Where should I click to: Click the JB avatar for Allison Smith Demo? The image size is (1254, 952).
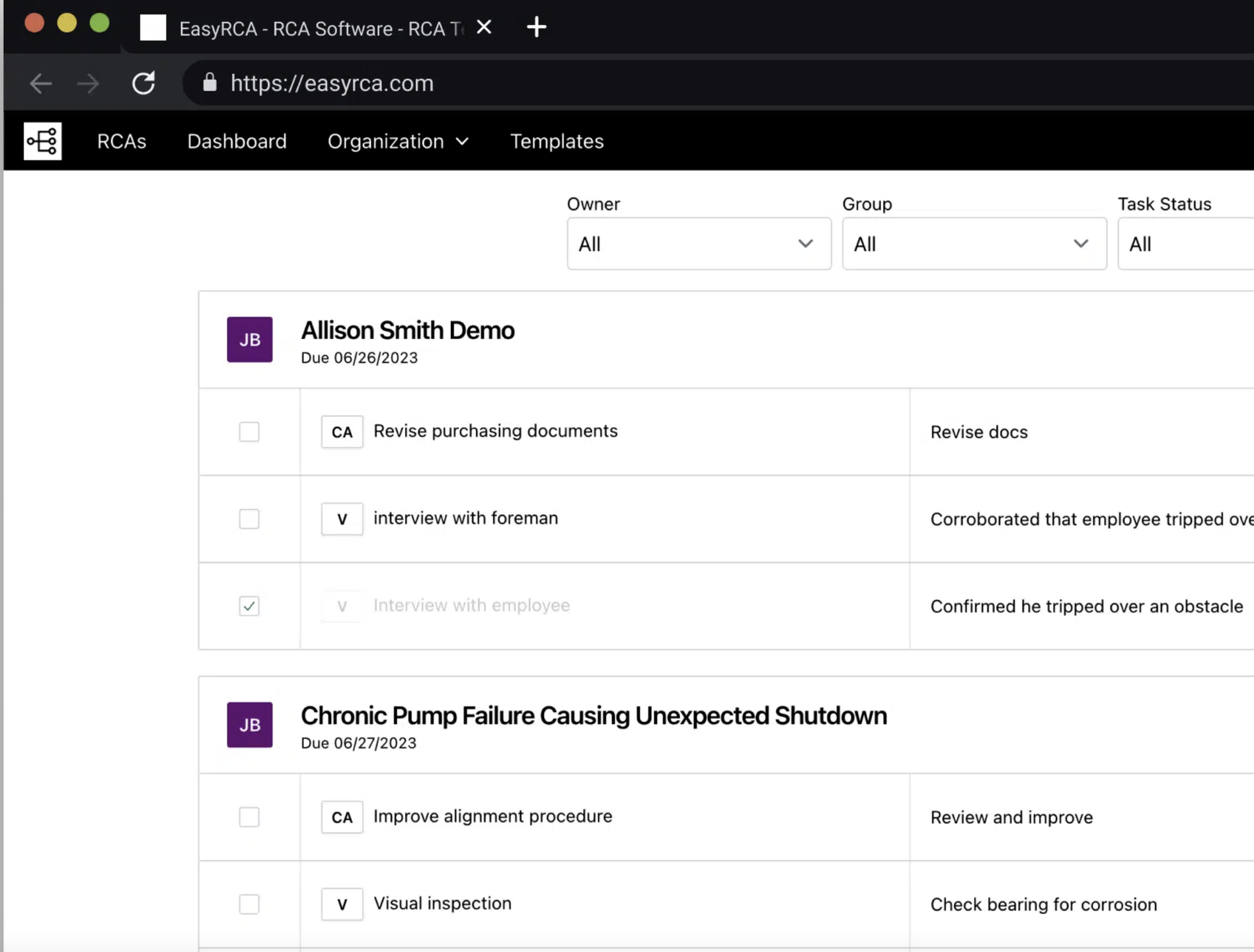tap(249, 339)
